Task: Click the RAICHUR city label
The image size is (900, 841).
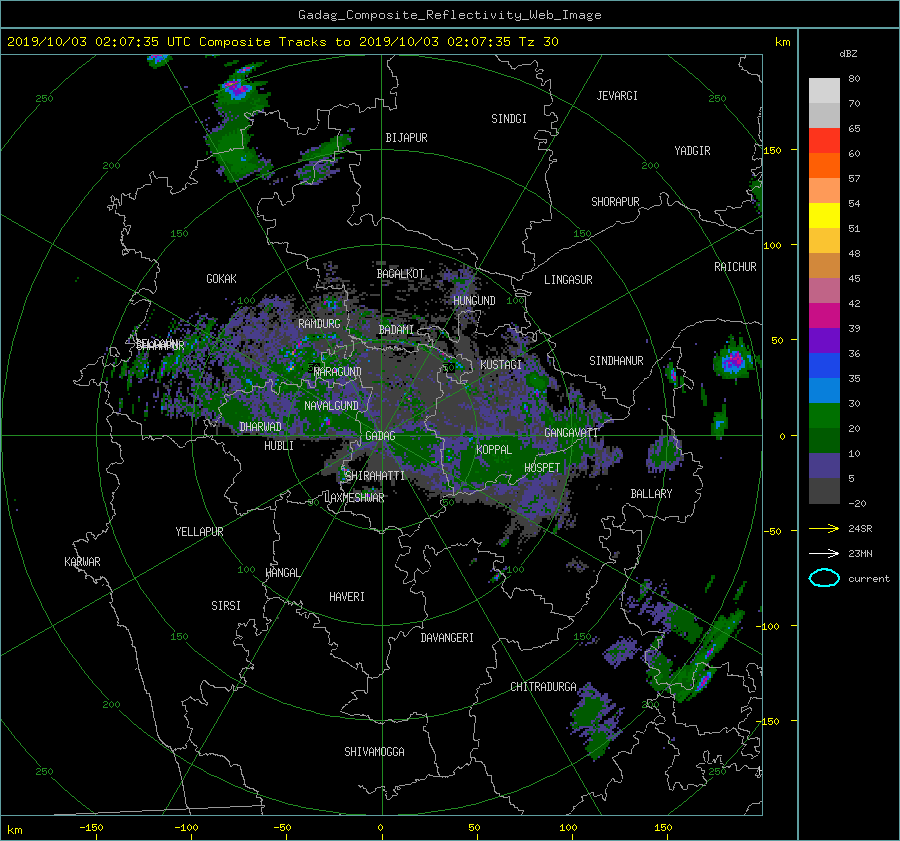Action: point(735,267)
